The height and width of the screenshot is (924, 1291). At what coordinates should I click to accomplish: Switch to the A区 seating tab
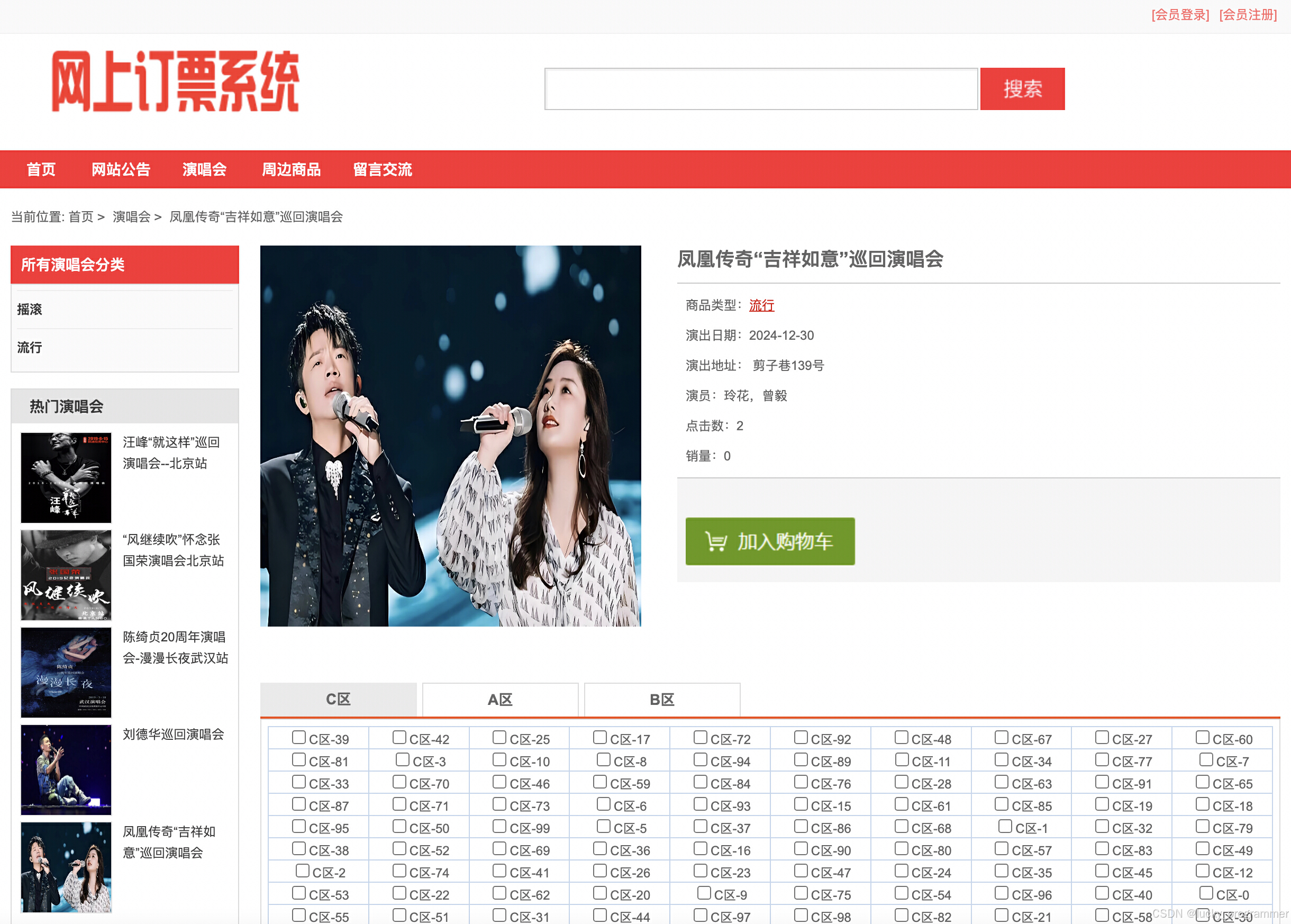pos(500,699)
